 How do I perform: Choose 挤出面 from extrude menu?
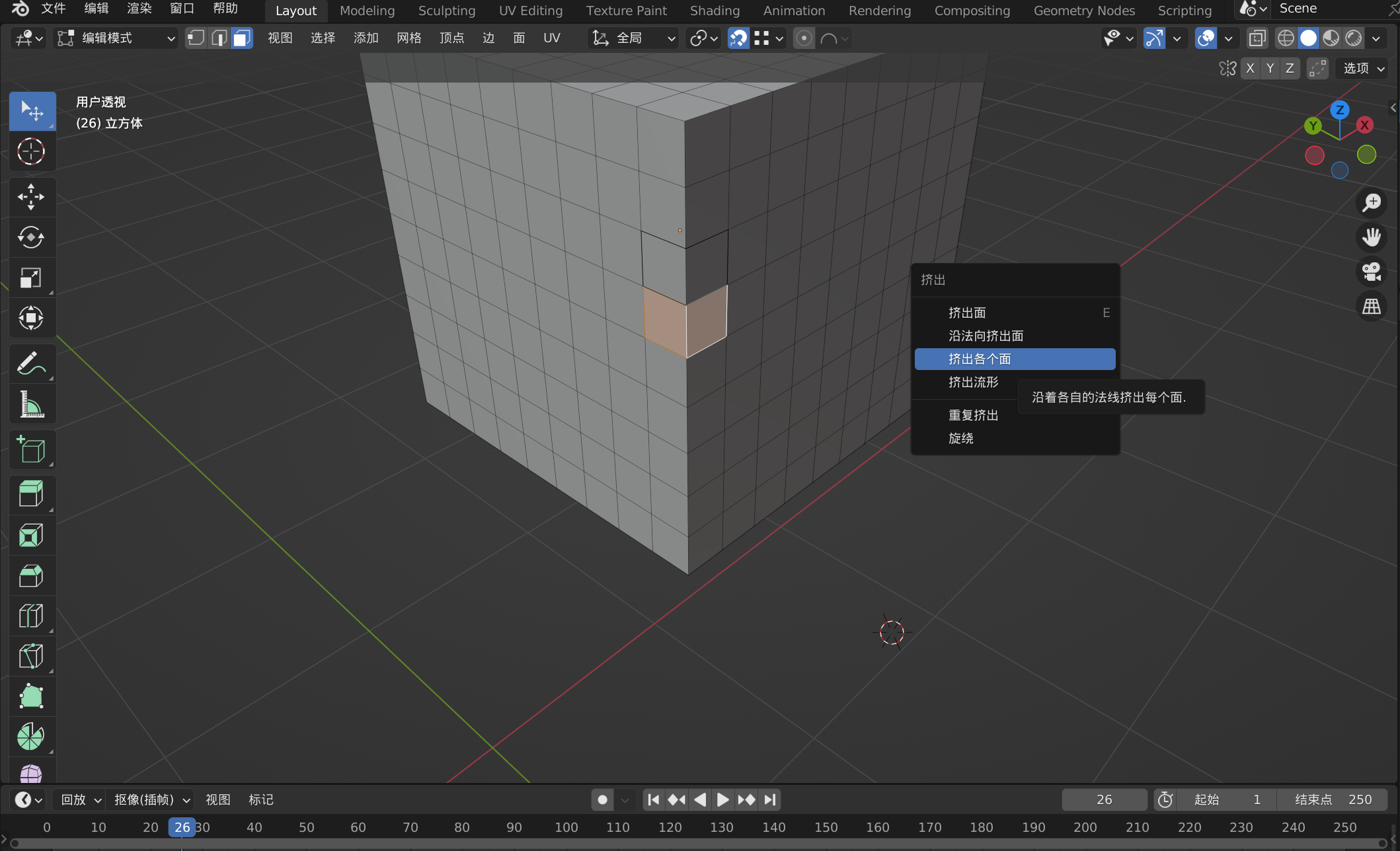(1015, 313)
